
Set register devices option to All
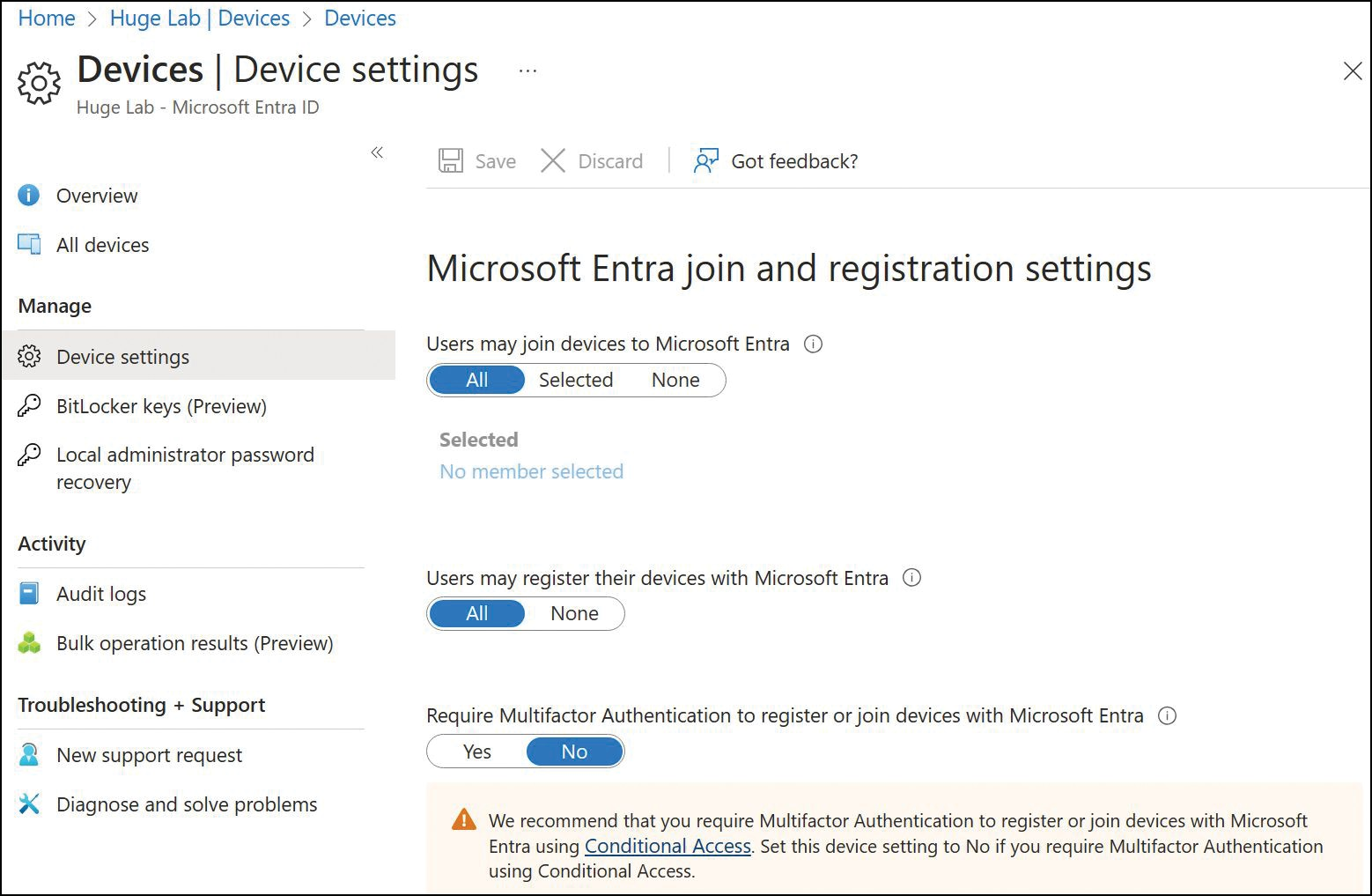click(476, 613)
